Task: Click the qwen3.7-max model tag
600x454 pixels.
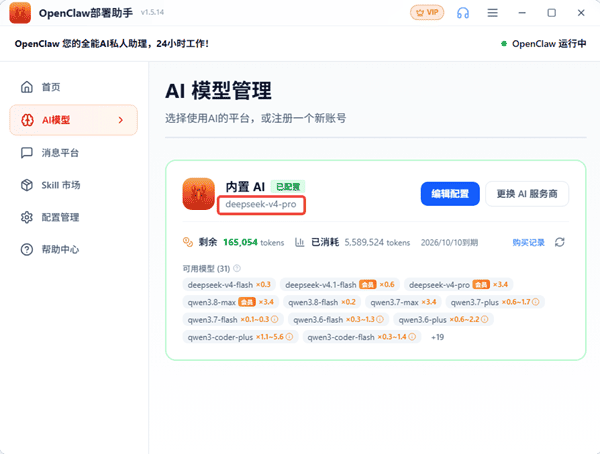Action: coord(403,302)
